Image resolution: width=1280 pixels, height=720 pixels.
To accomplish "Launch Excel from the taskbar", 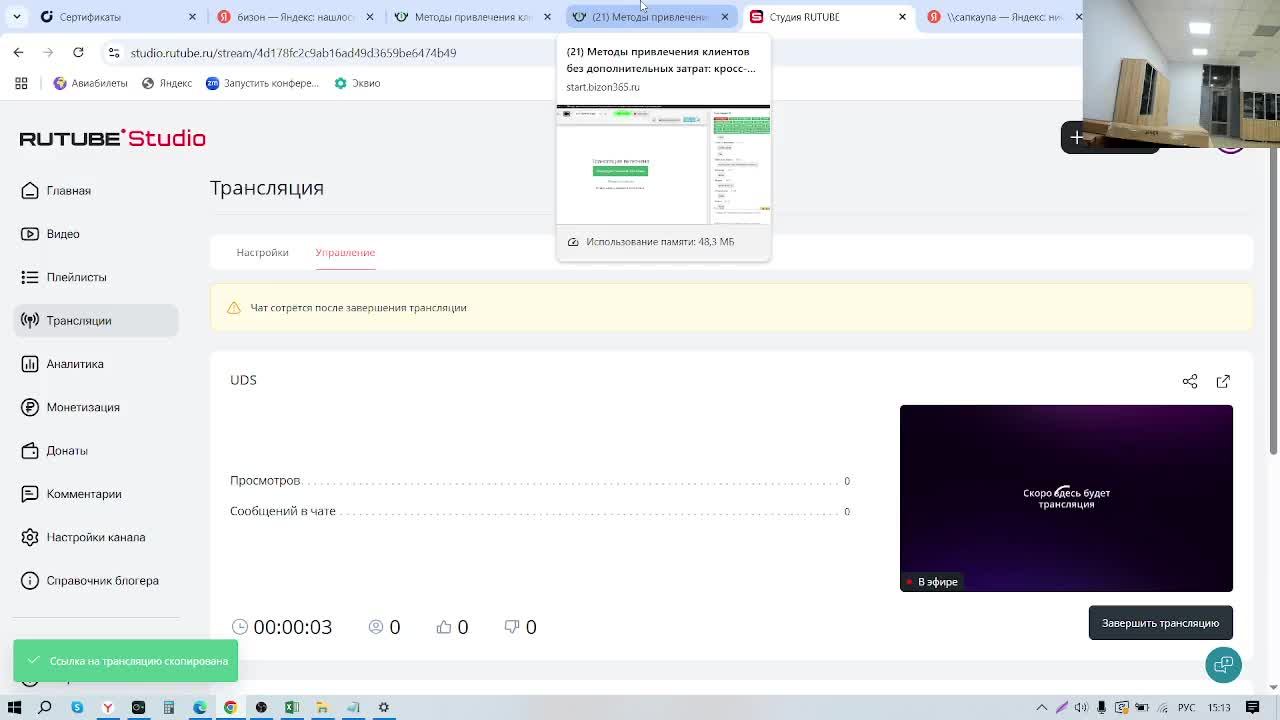I will click(x=291, y=707).
